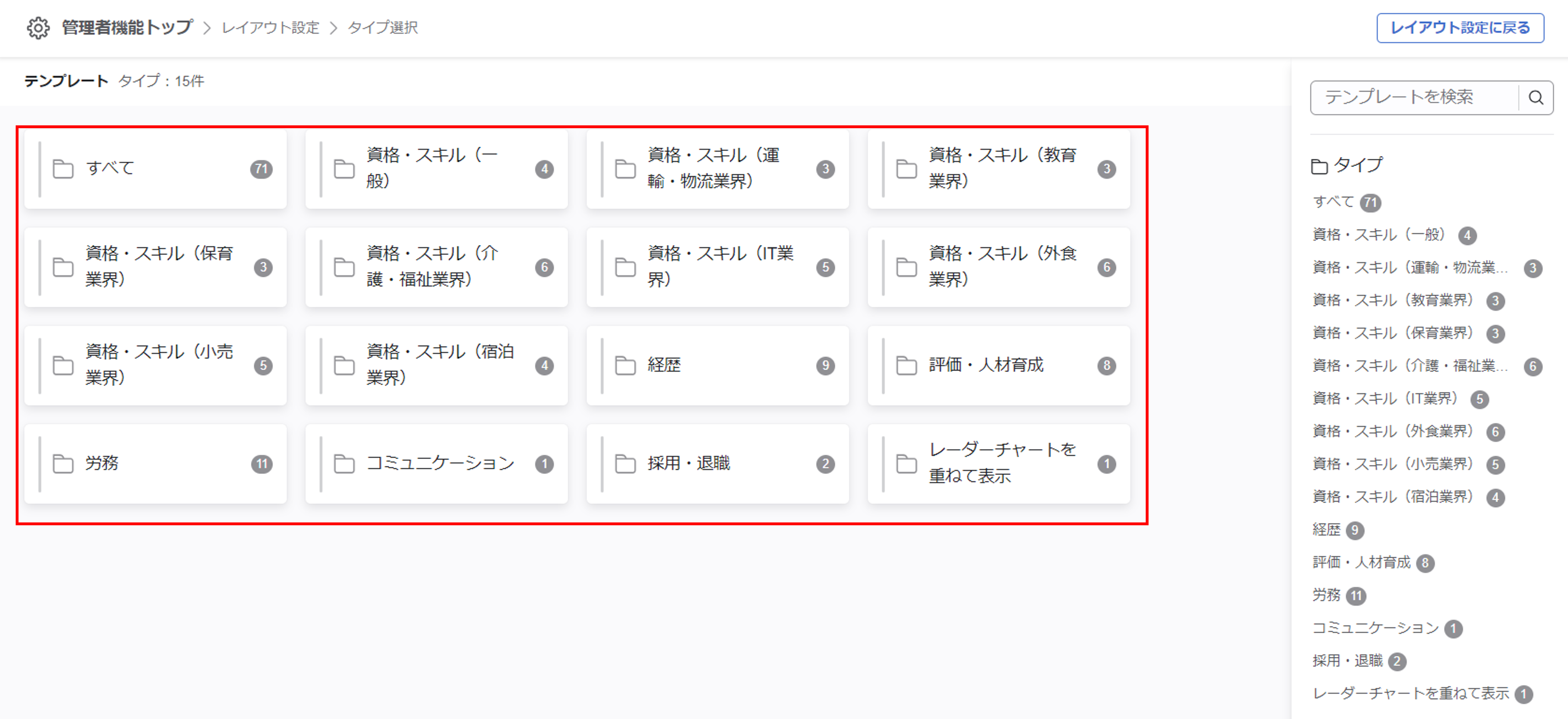1568x719 pixels.
Task: Select 資格・スキル(外食業界) in sidebar list
Action: (1392, 431)
